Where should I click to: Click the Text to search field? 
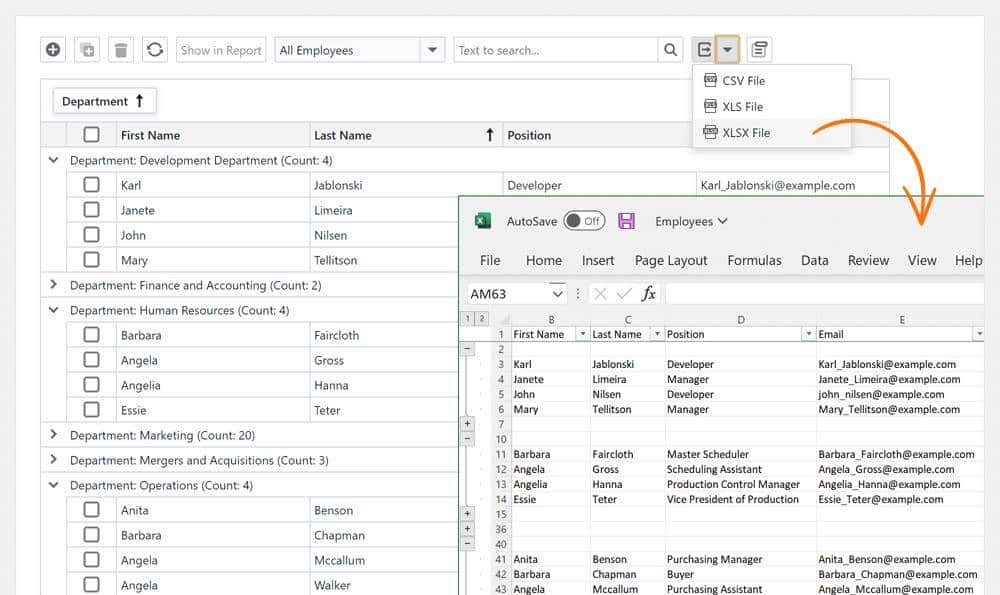pyautogui.click(x=555, y=50)
